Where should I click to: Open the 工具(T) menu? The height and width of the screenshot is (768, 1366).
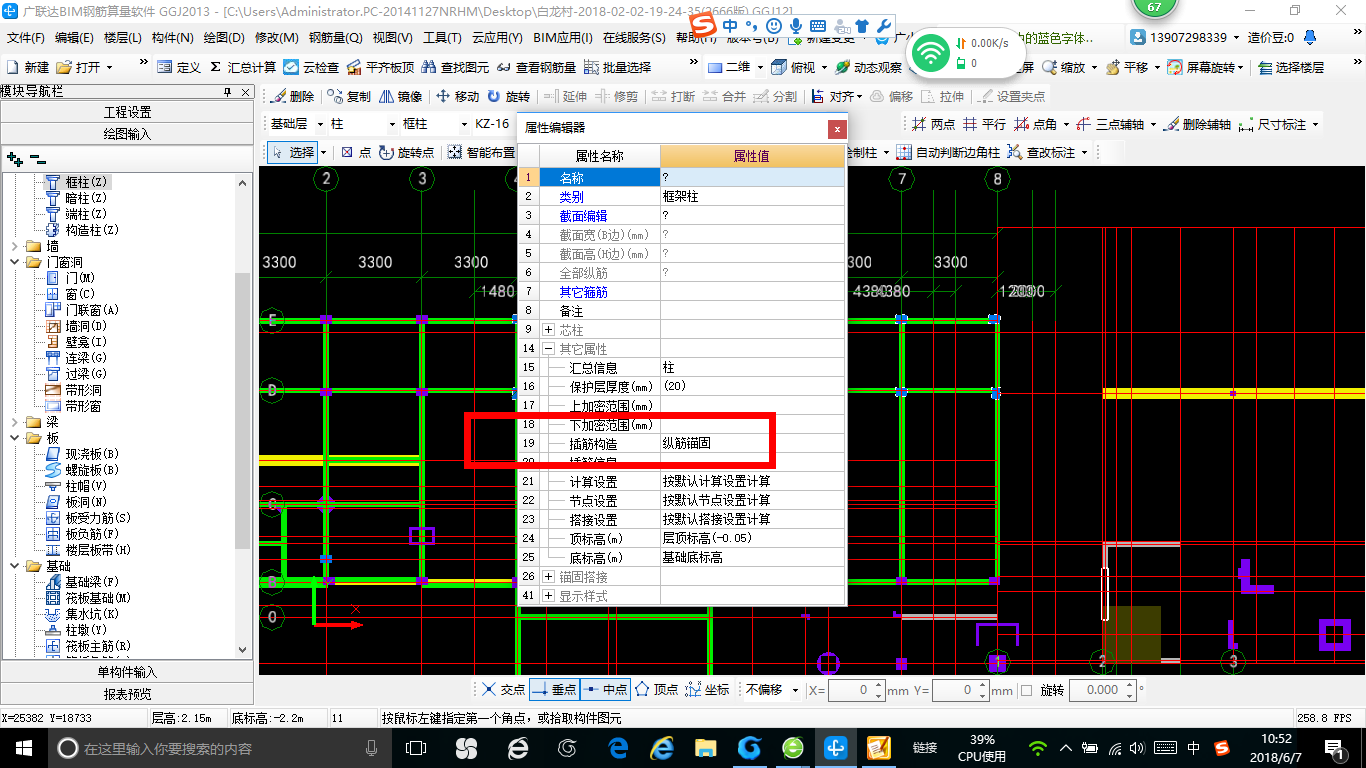(x=441, y=38)
